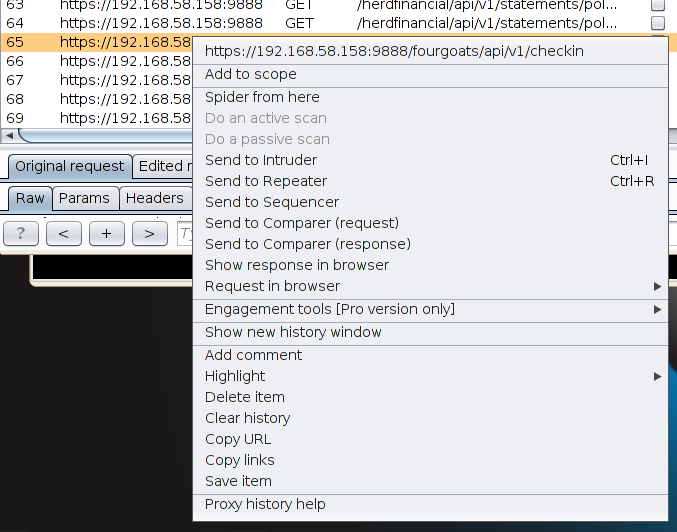This screenshot has height=532, width=677.
Task: Open Show new history window
Action: [430, 332]
